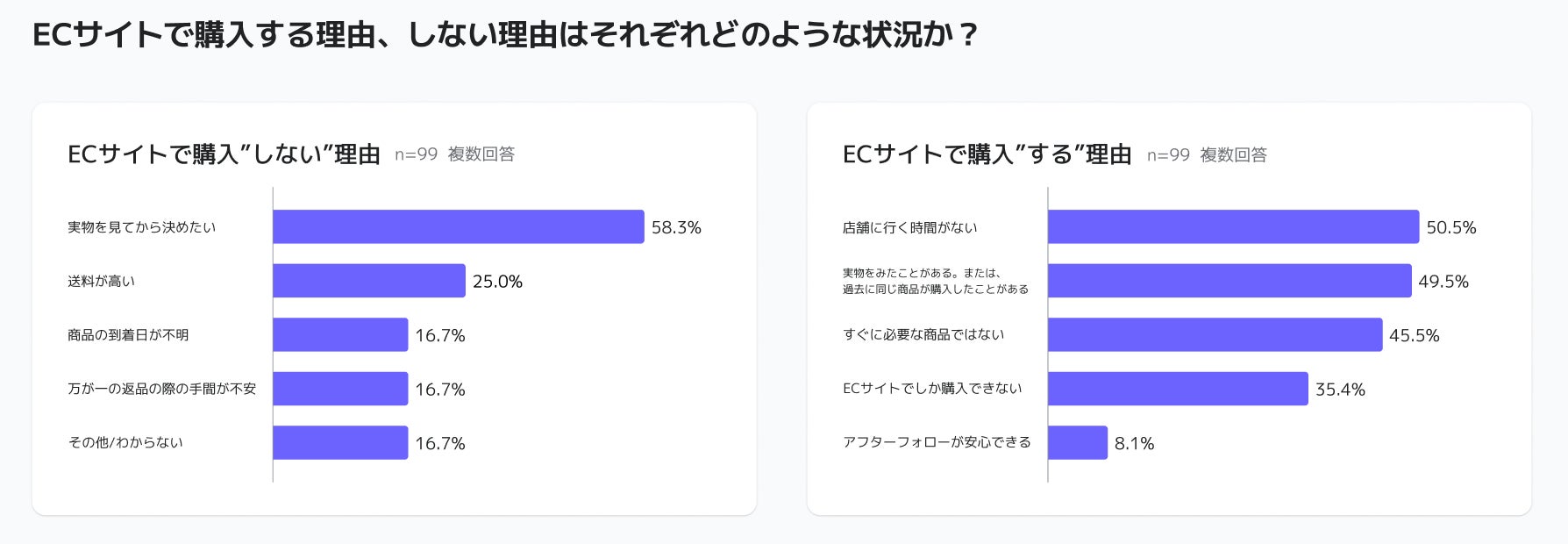Click the 58.3% bar for 実物を見てから決めたい
Image resolution: width=1568 pixels, height=544 pixels.
click(x=458, y=226)
